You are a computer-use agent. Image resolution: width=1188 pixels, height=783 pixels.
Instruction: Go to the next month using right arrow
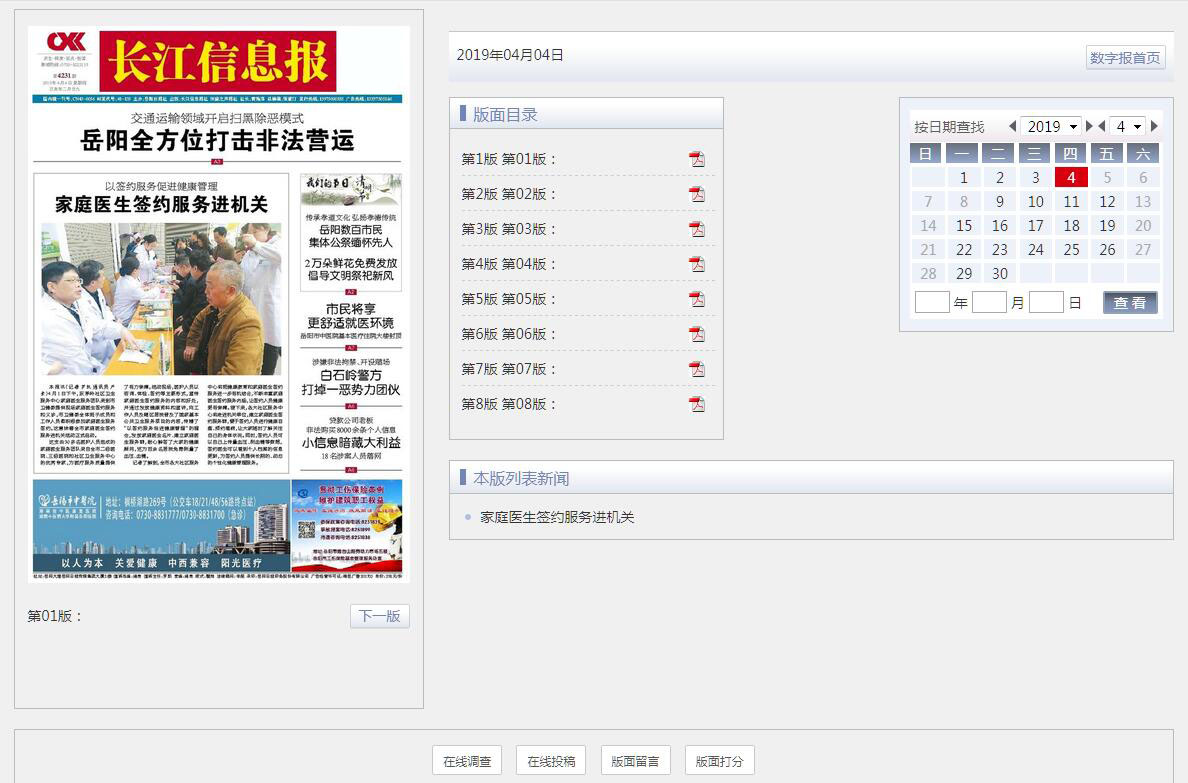[x=1155, y=127]
